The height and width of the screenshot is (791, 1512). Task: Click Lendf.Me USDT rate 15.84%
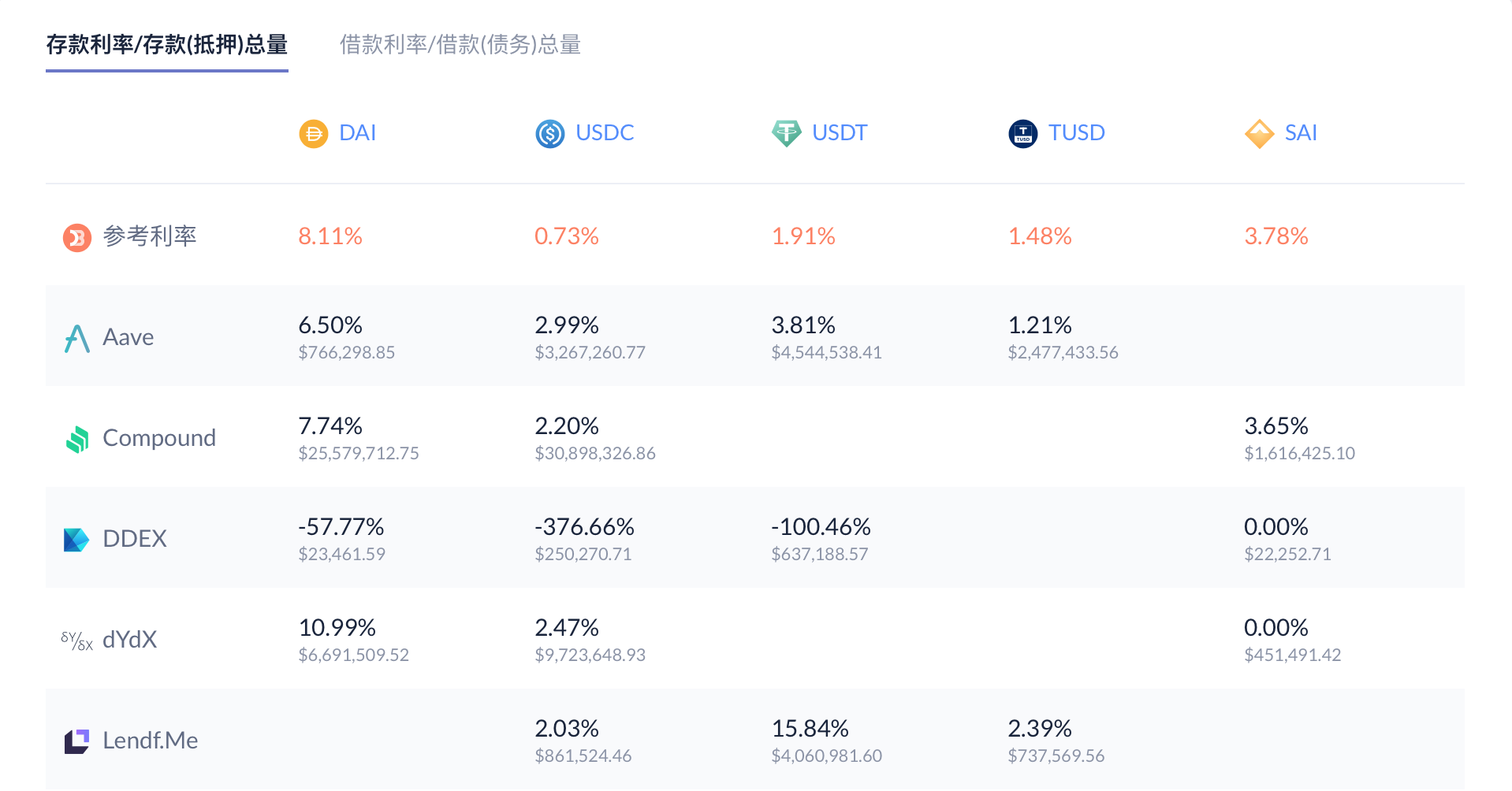[x=810, y=728]
